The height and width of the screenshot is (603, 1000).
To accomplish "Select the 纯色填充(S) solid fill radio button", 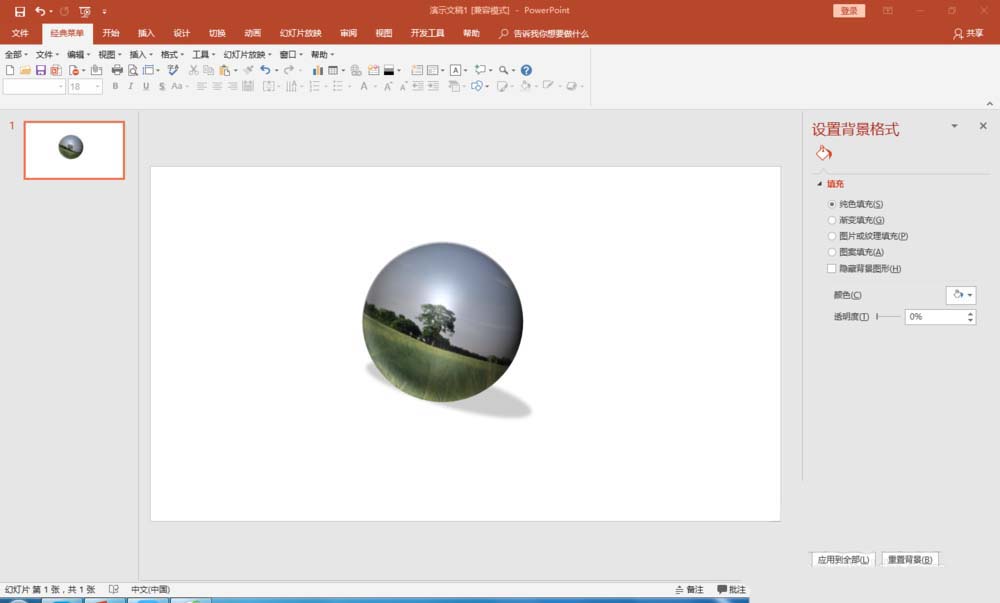I will click(x=832, y=204).
